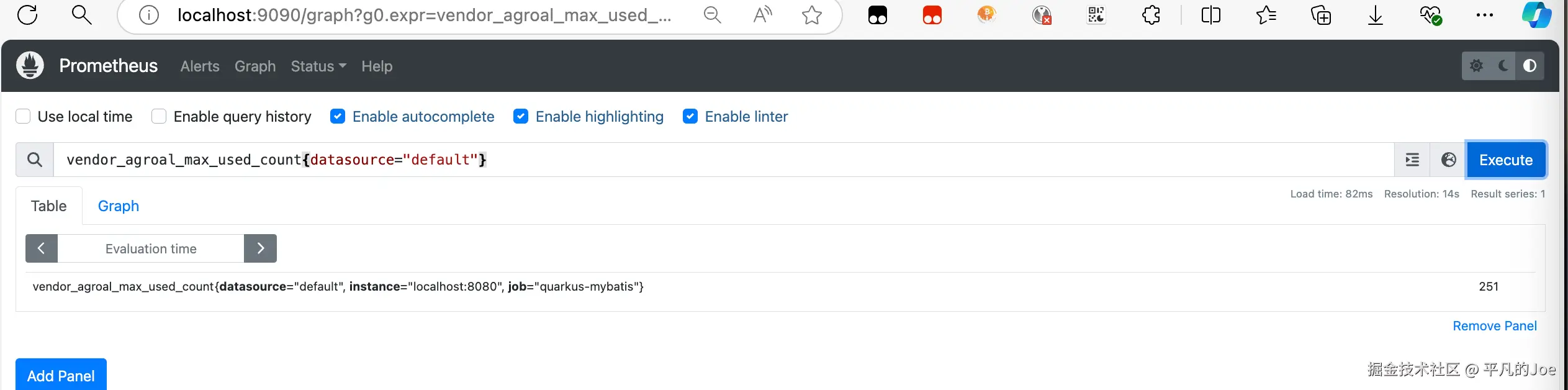The image size is (1568, 390).
Task: Disable the Enable linter checkbox
Action: pos(690,117)
